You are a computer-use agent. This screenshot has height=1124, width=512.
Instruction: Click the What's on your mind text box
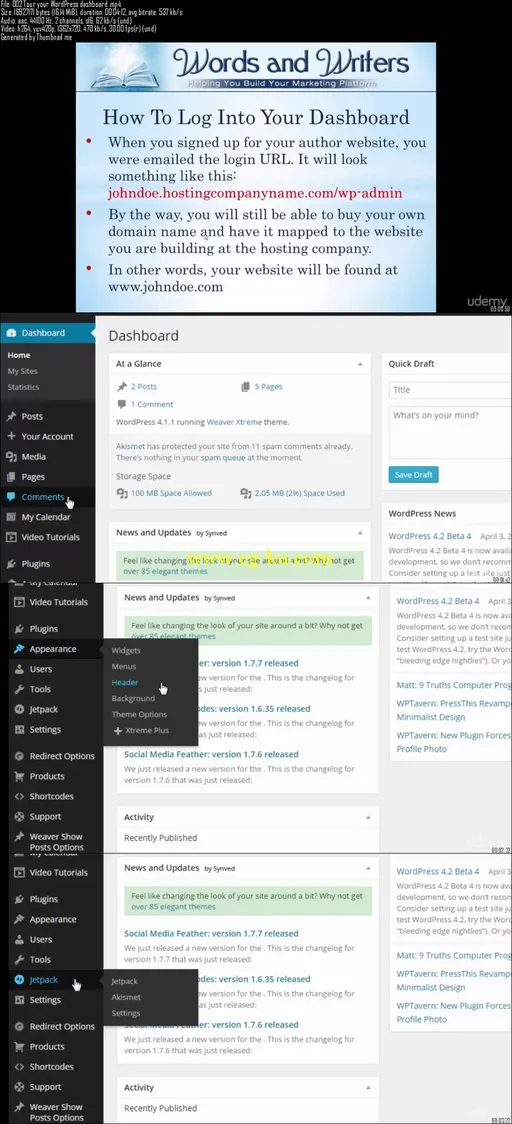click(450, 432)
